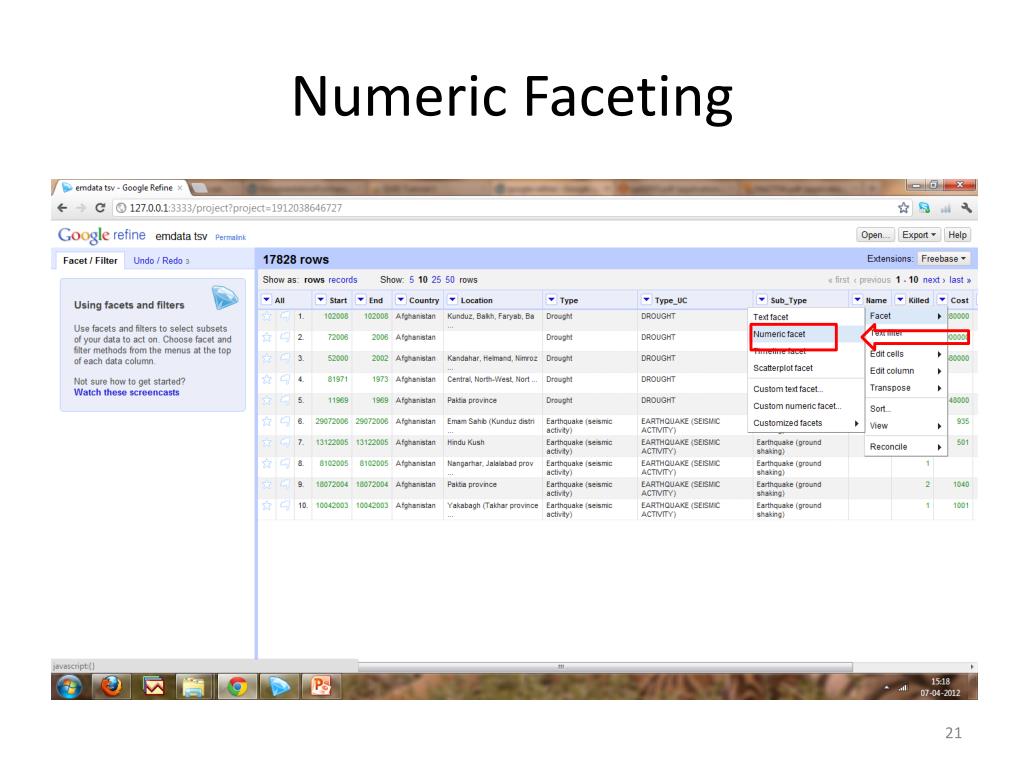Click the Google refine logo
The width and height of the screenshot is (1024, 768).
102,235
